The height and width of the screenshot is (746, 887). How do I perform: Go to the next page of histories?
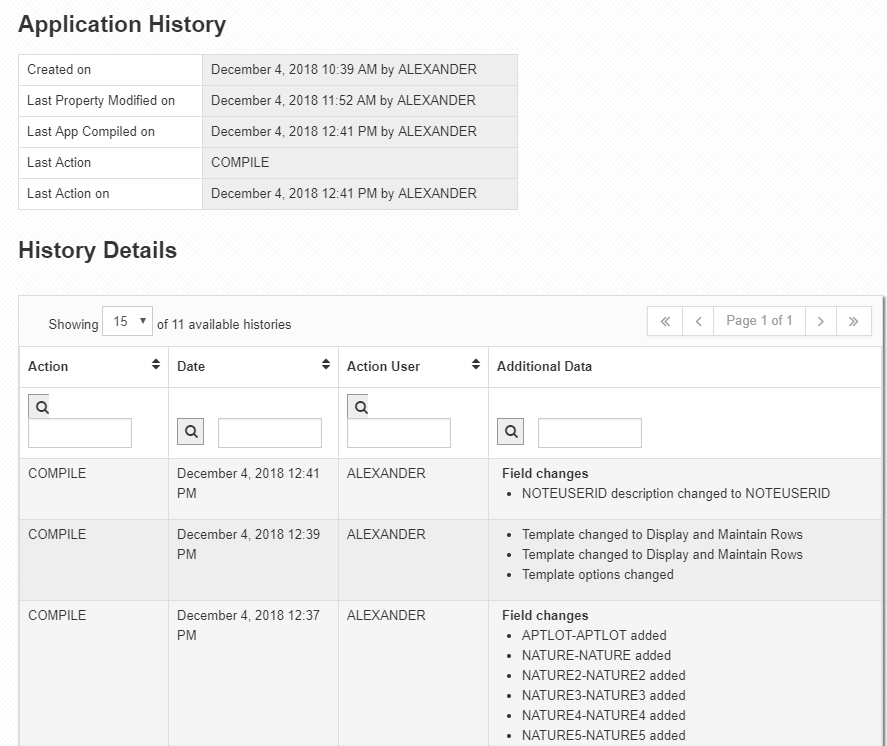pyautogui.click(x=820, y=320)
